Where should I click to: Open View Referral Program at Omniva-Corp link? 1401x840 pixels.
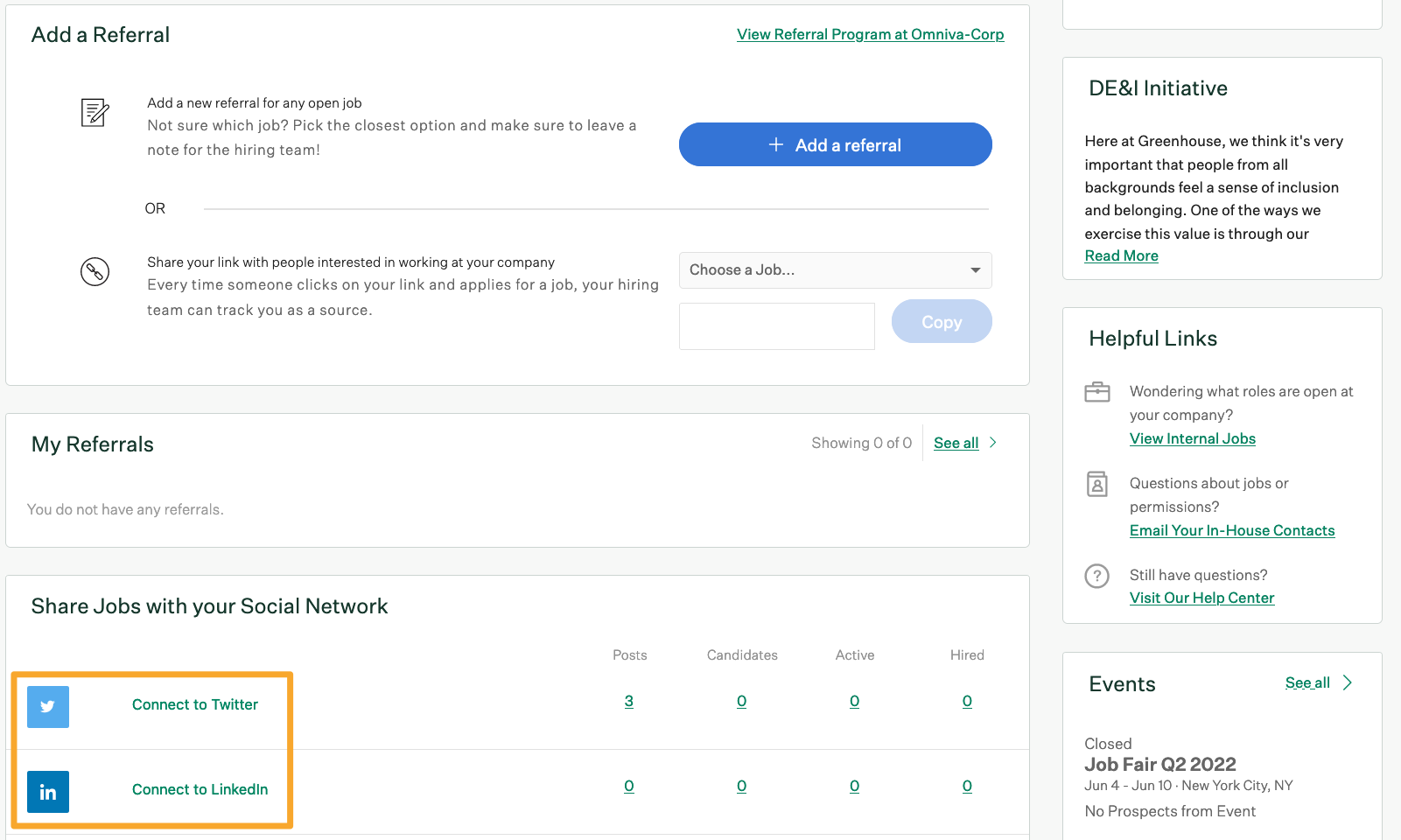(870, 34)
